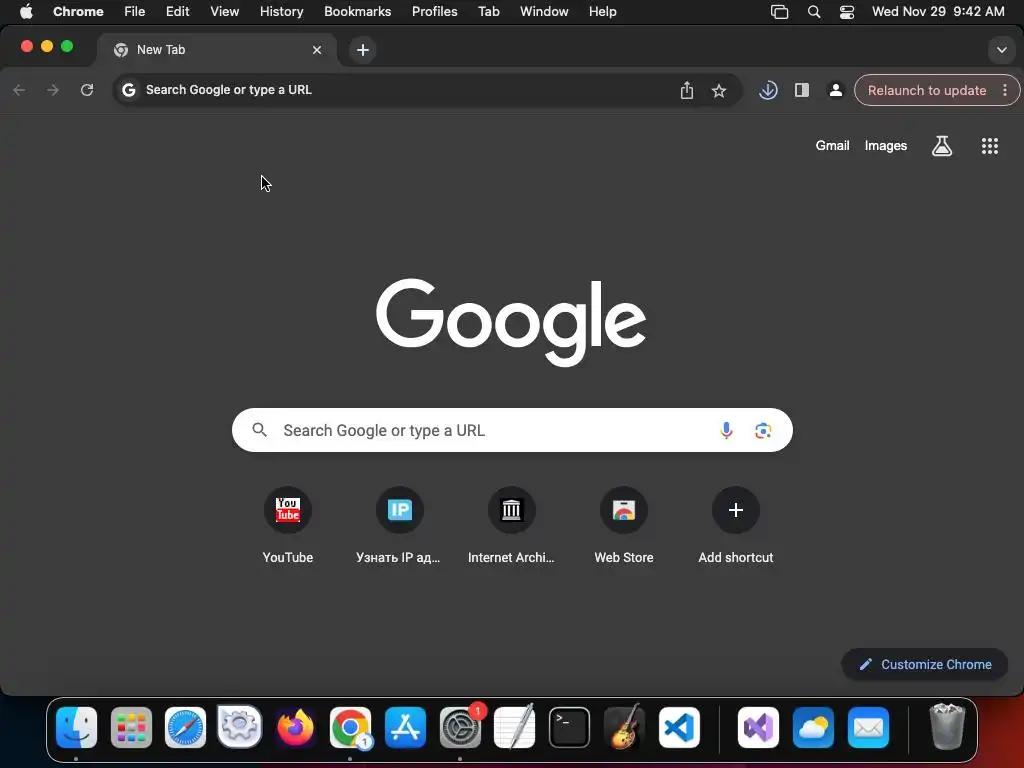Toggle the side panel icon
The height and width of the screenshot is (768, 1024).
pos(802,90)
